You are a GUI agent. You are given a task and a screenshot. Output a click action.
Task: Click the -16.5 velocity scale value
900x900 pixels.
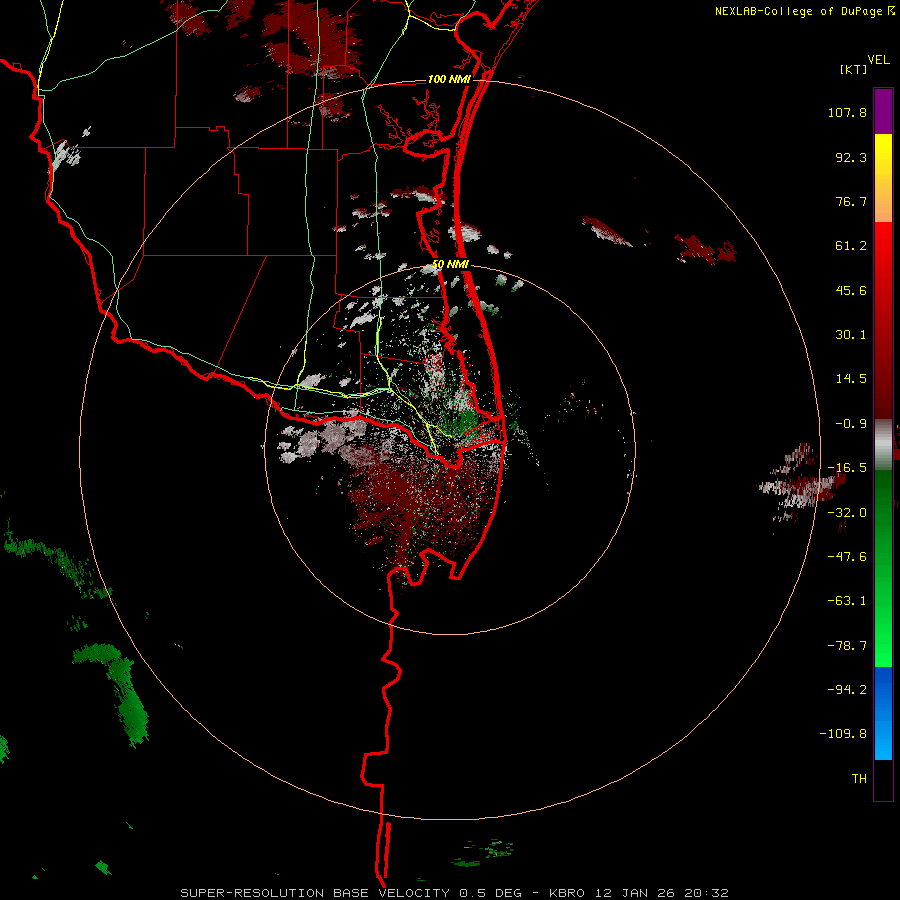tap(847, 468)
